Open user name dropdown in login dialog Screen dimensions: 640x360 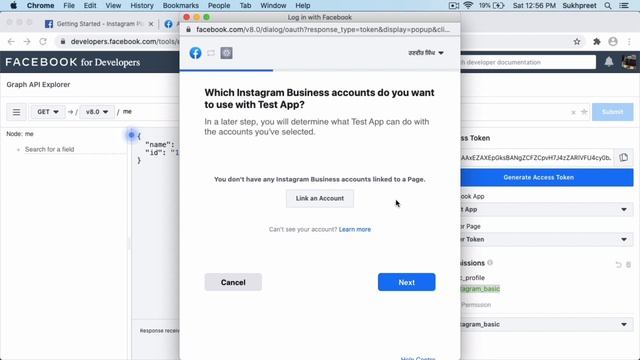point(426,53)
